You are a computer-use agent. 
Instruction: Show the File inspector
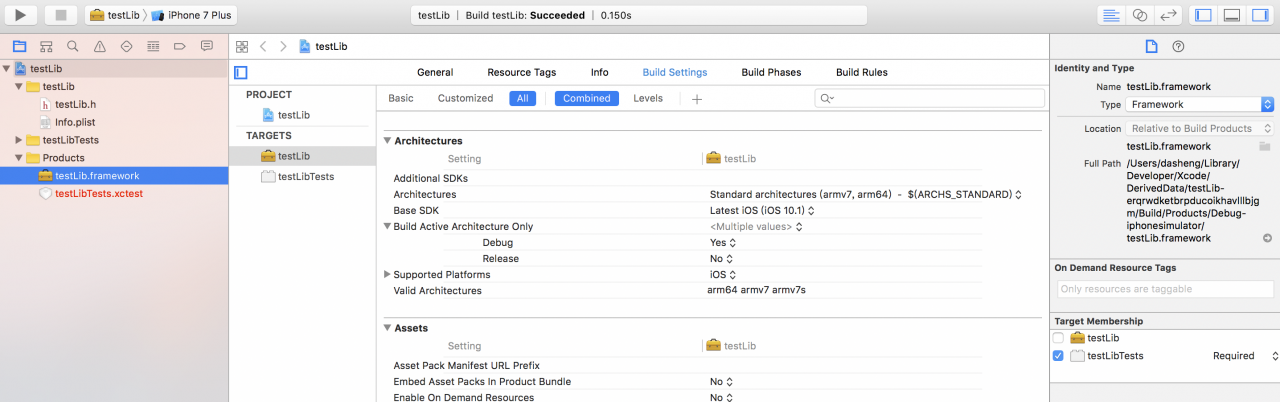(1151, 47)
